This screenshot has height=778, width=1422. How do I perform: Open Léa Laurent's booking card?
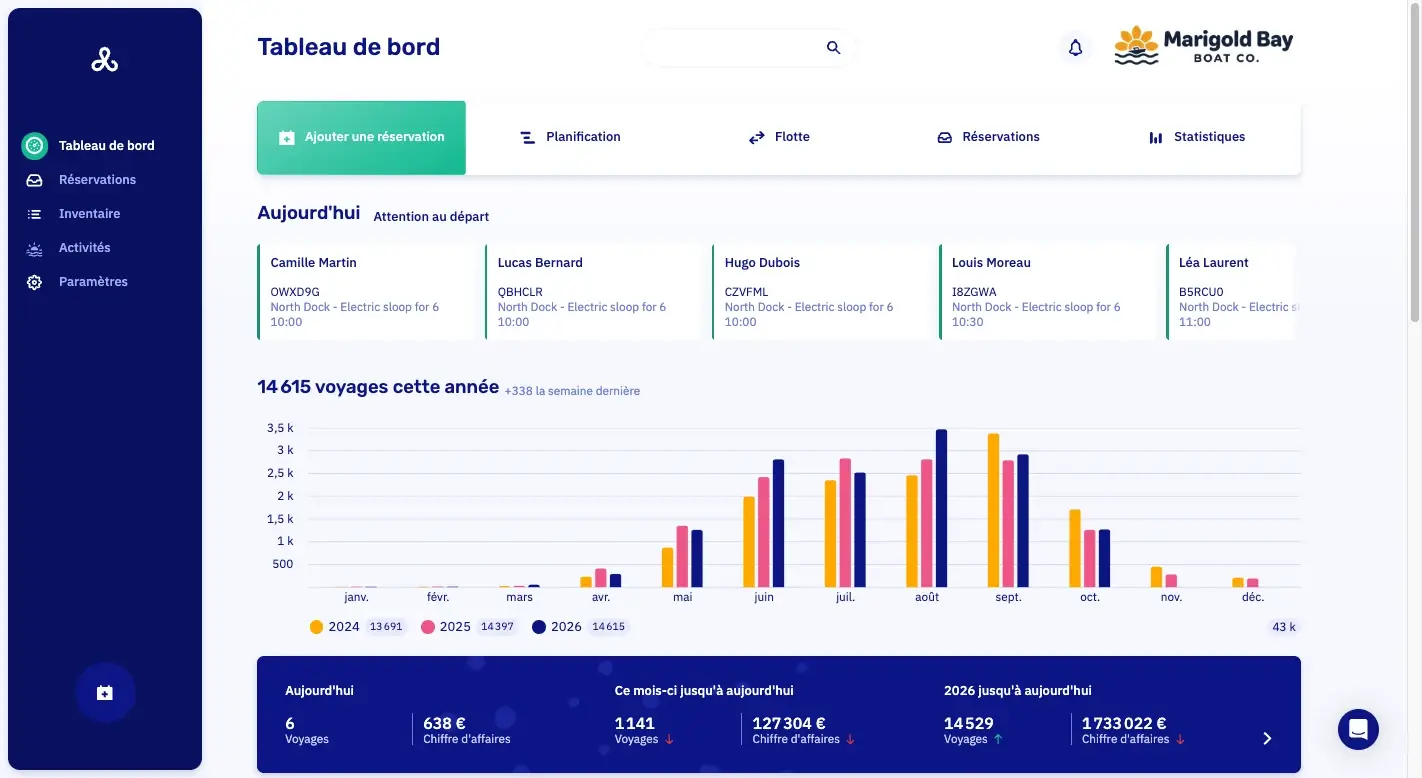pos(1231,292)
